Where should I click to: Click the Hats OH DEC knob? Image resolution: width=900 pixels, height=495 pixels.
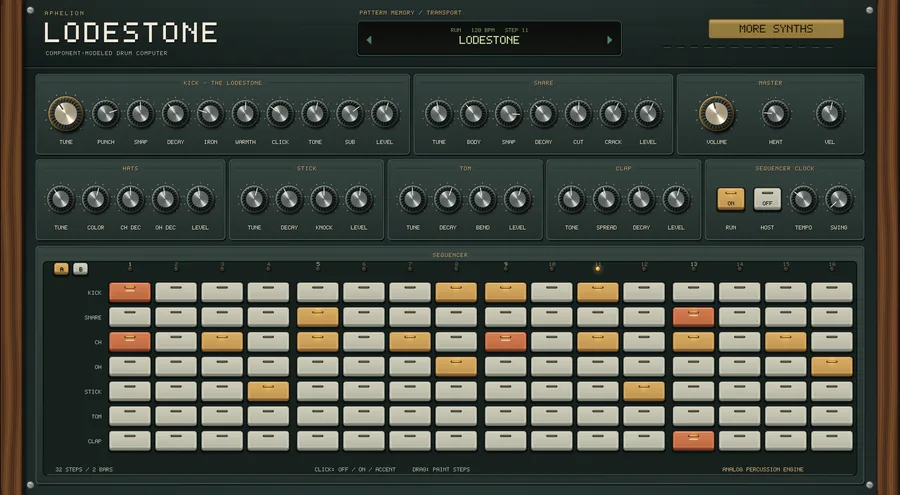point(165,199)
